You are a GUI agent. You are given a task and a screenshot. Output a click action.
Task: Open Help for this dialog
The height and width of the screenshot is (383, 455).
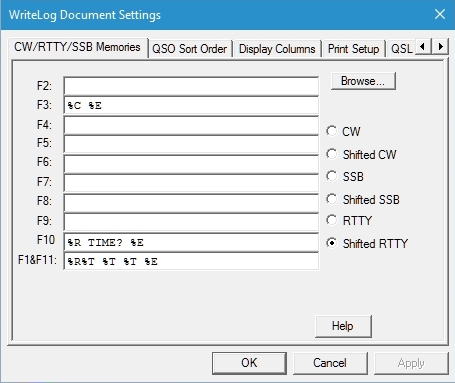click(343, 326)
